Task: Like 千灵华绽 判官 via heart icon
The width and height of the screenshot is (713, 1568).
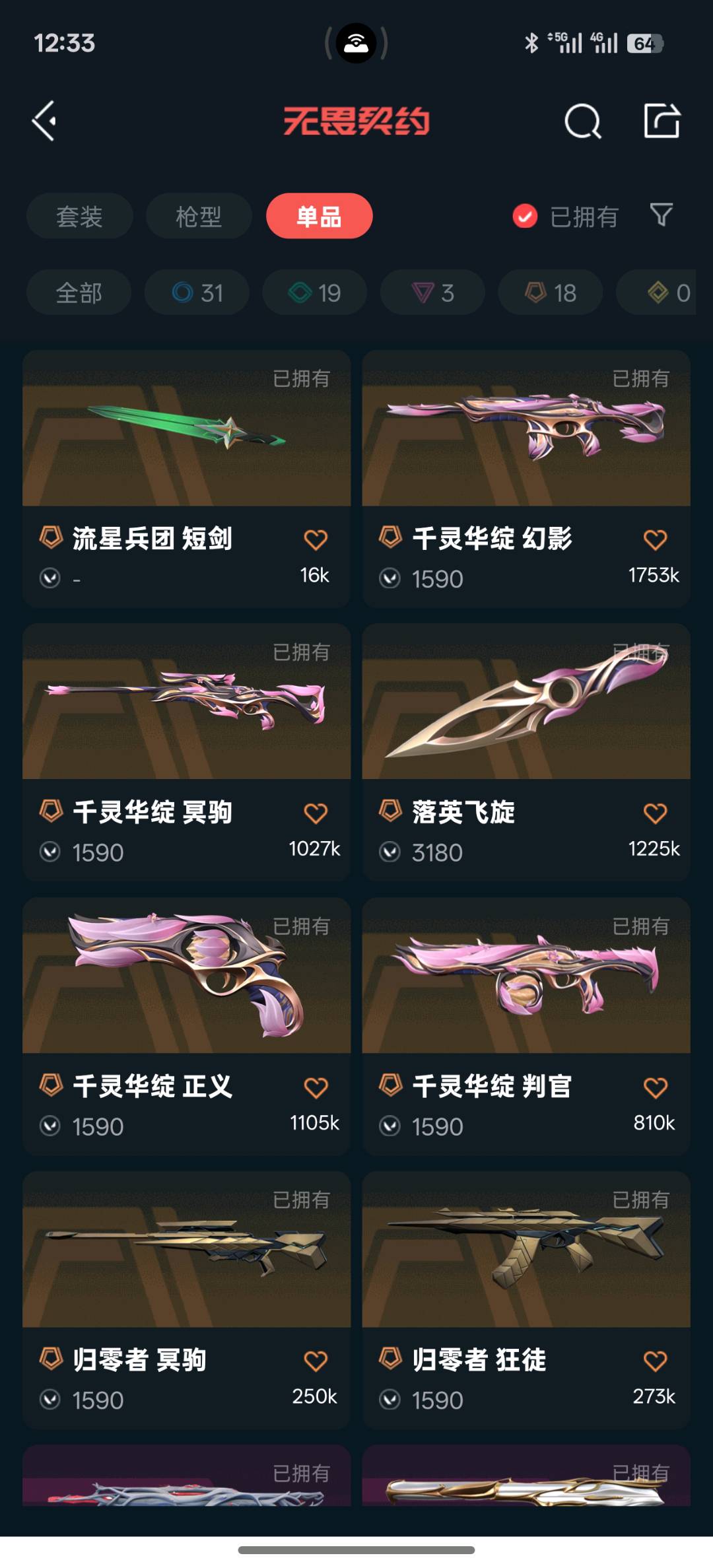Action: coord(655,1087)
